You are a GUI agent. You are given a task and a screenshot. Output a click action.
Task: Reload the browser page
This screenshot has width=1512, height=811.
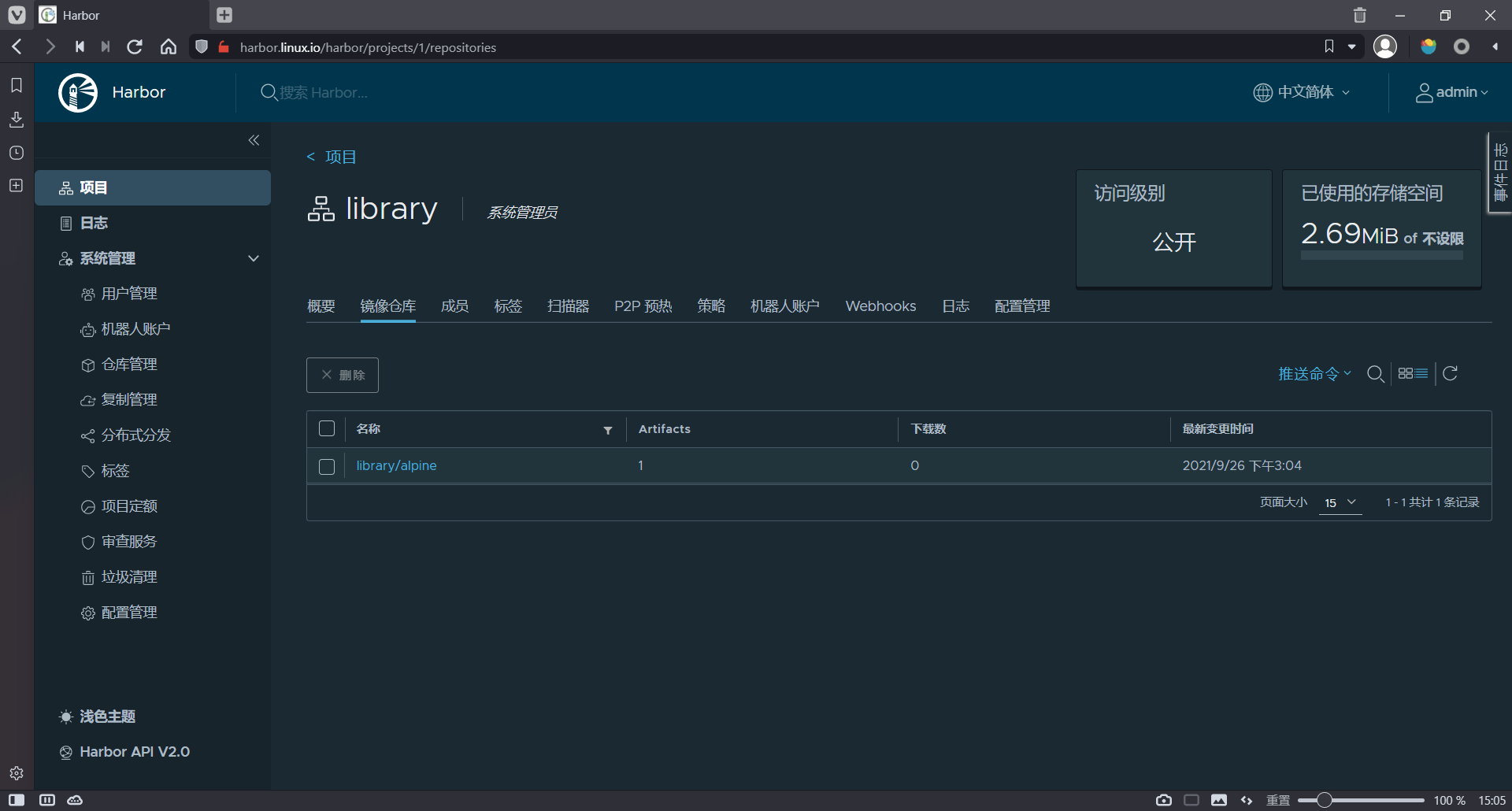[x=135, y=47]
